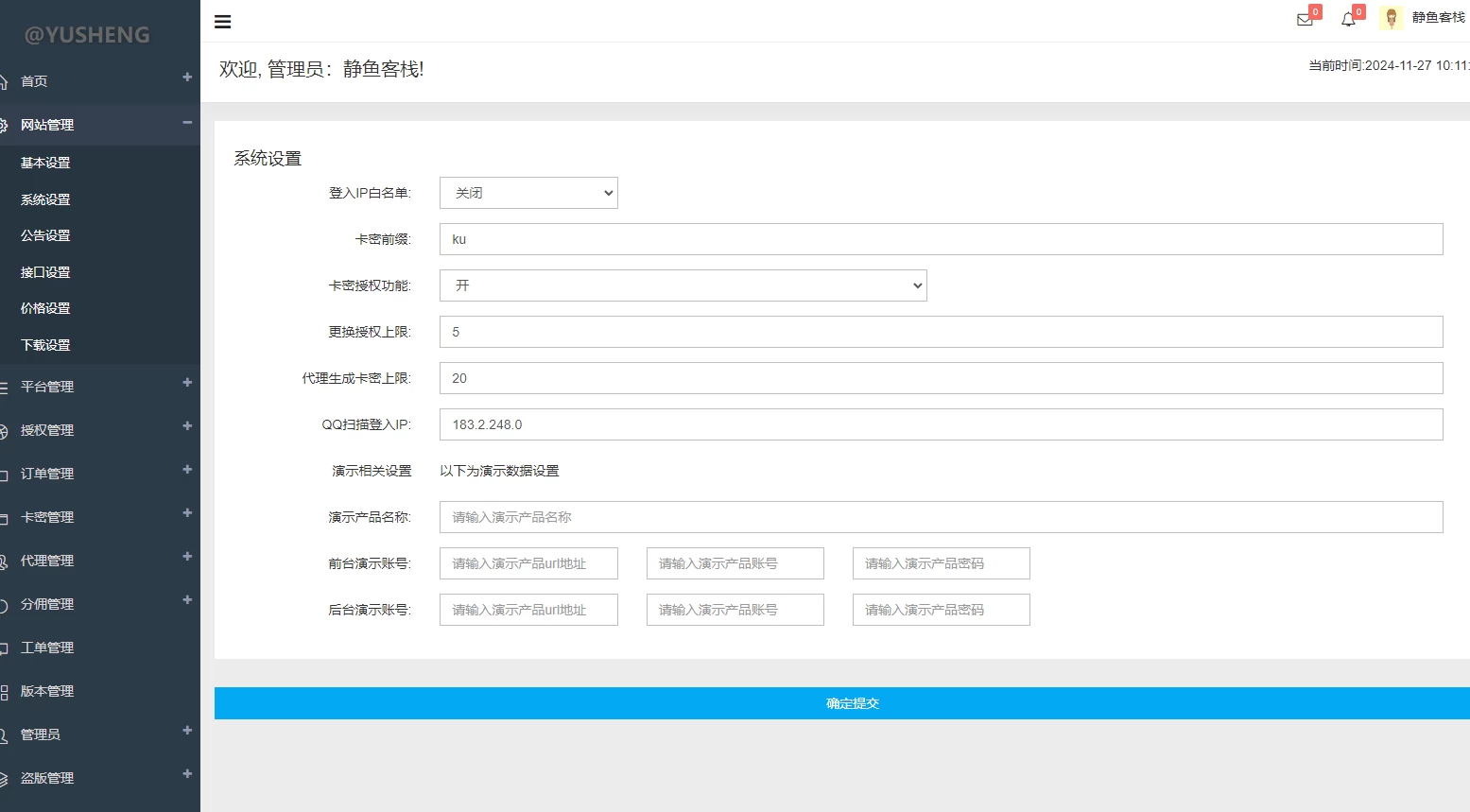Click the icon beside 授权管理
Viewport: 1470px width, 812px height.
click(x=4, y=431)
